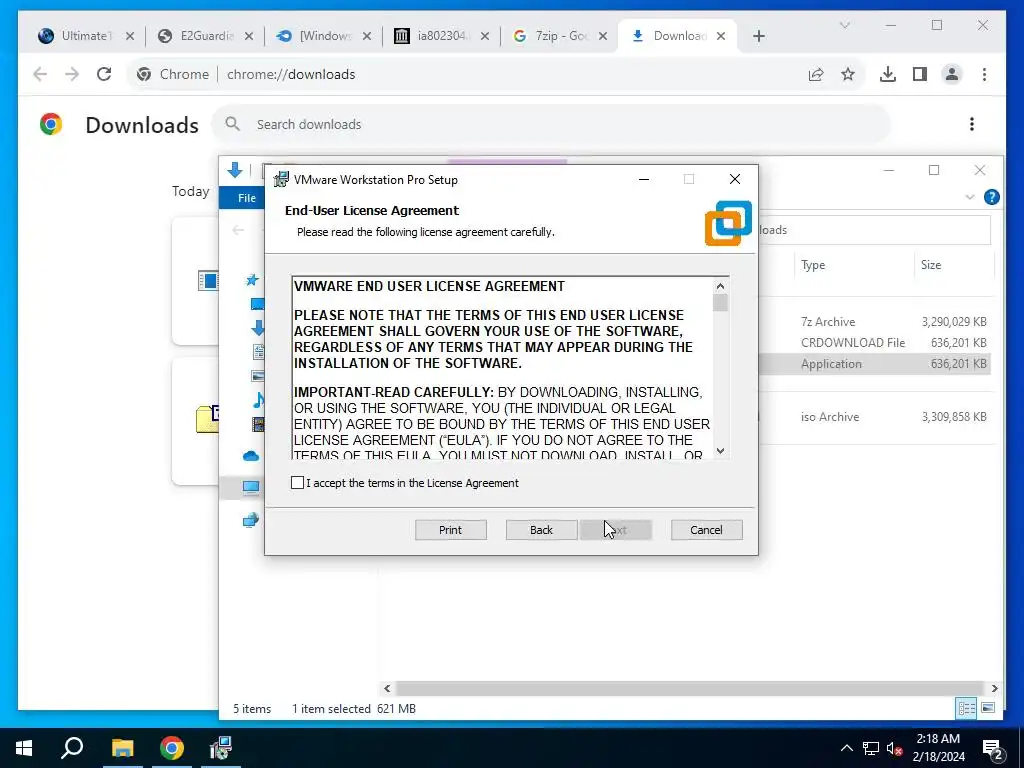Click inside the EULA text box

(x=502, y=368)
